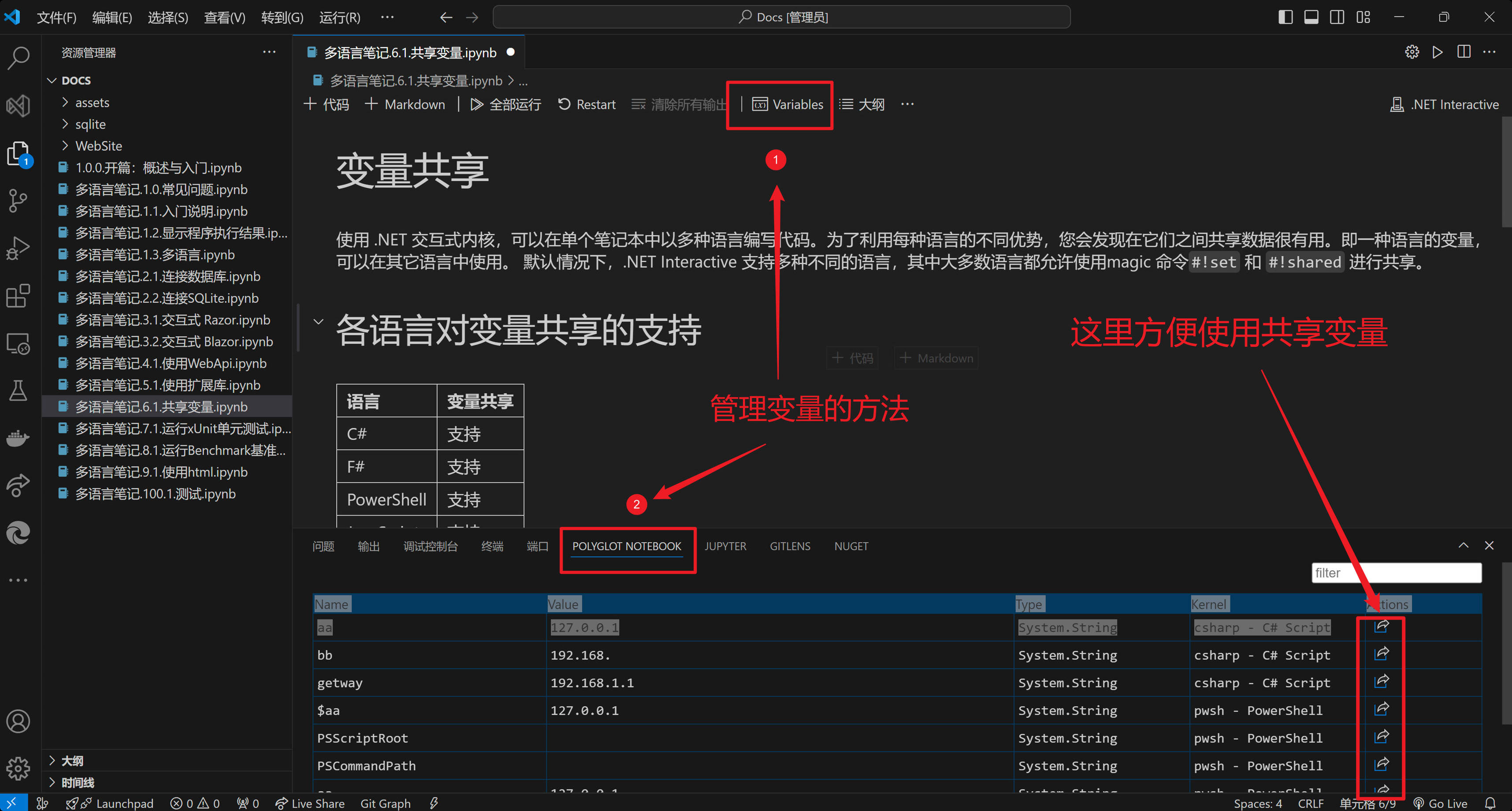The height and width of the screenshot is (811, 1512).
Task: Open the Docker view
Action: pyautogui.click(x=18, y=438)
